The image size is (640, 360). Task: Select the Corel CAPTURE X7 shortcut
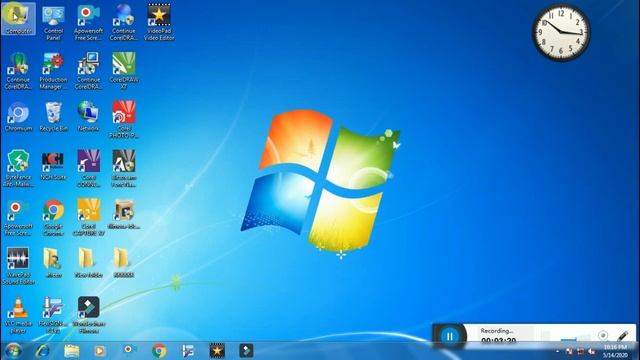(89, 218)
